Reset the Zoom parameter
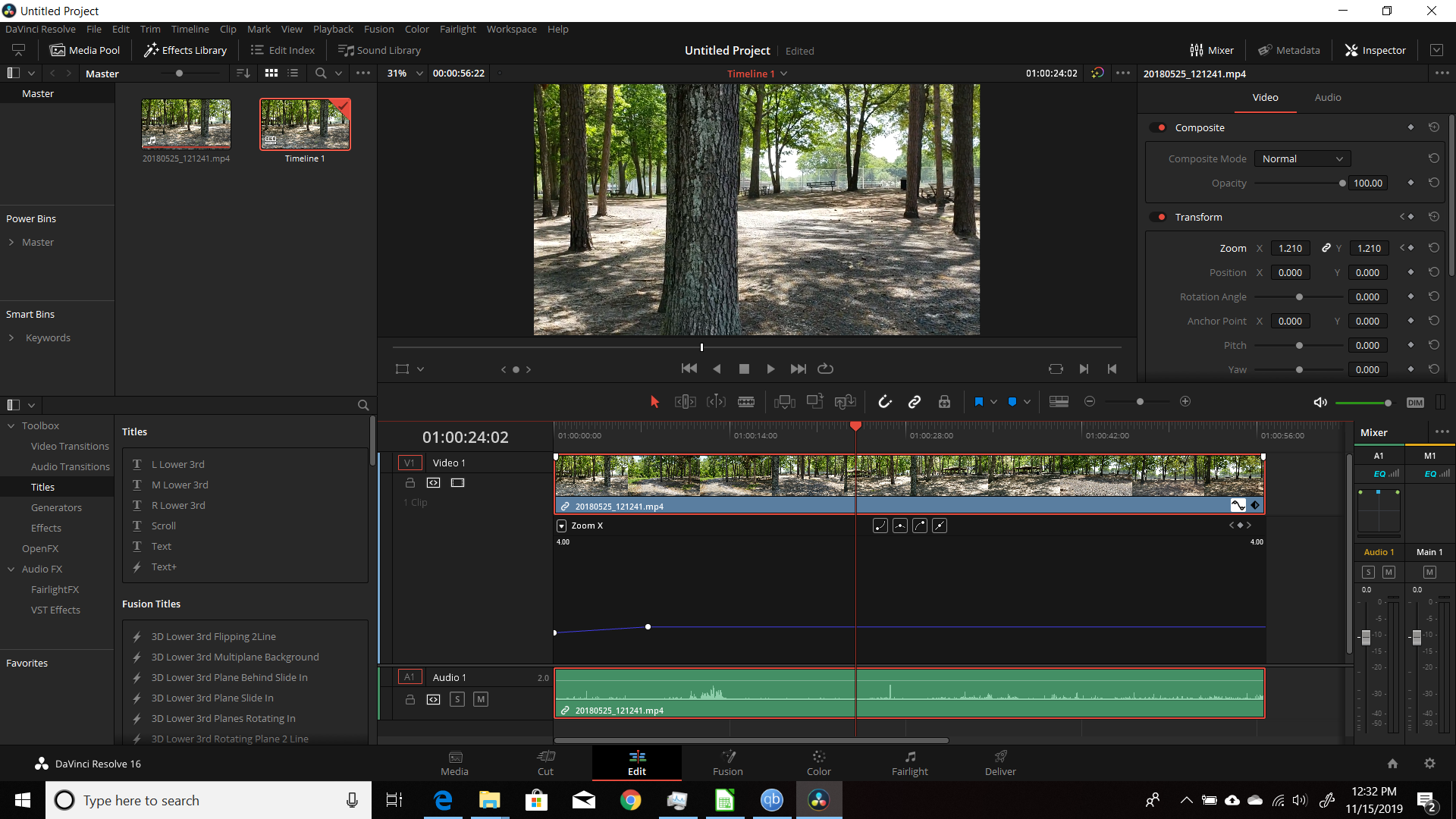Image resolution: width=1456 pixels, height=819 pixels. [x=1433, y=248]
